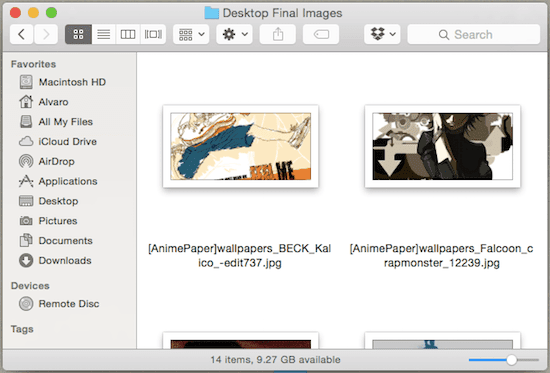The image size is (550, 373).
Task: Adjust the icon size slider
Action: [511, 360]
